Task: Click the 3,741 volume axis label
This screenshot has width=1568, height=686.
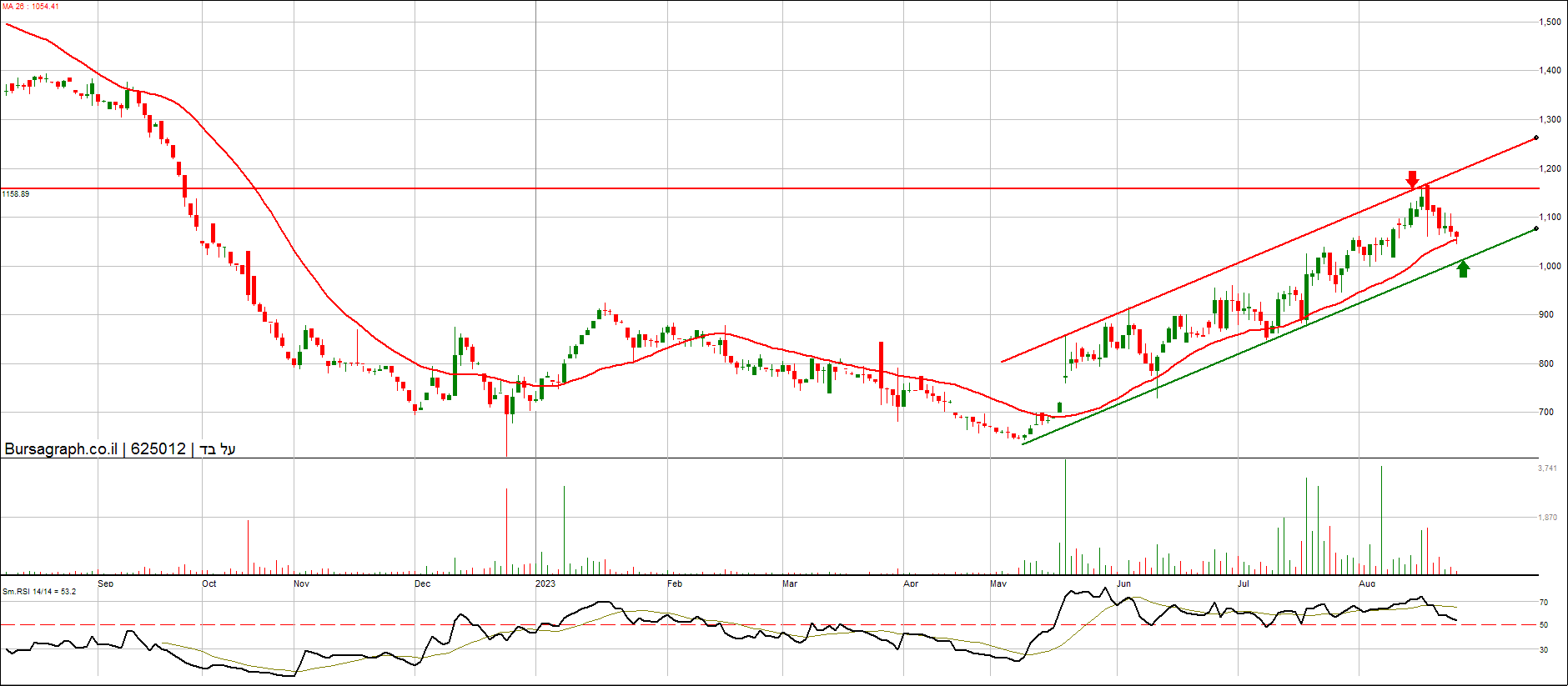Action: (1547, 468)
